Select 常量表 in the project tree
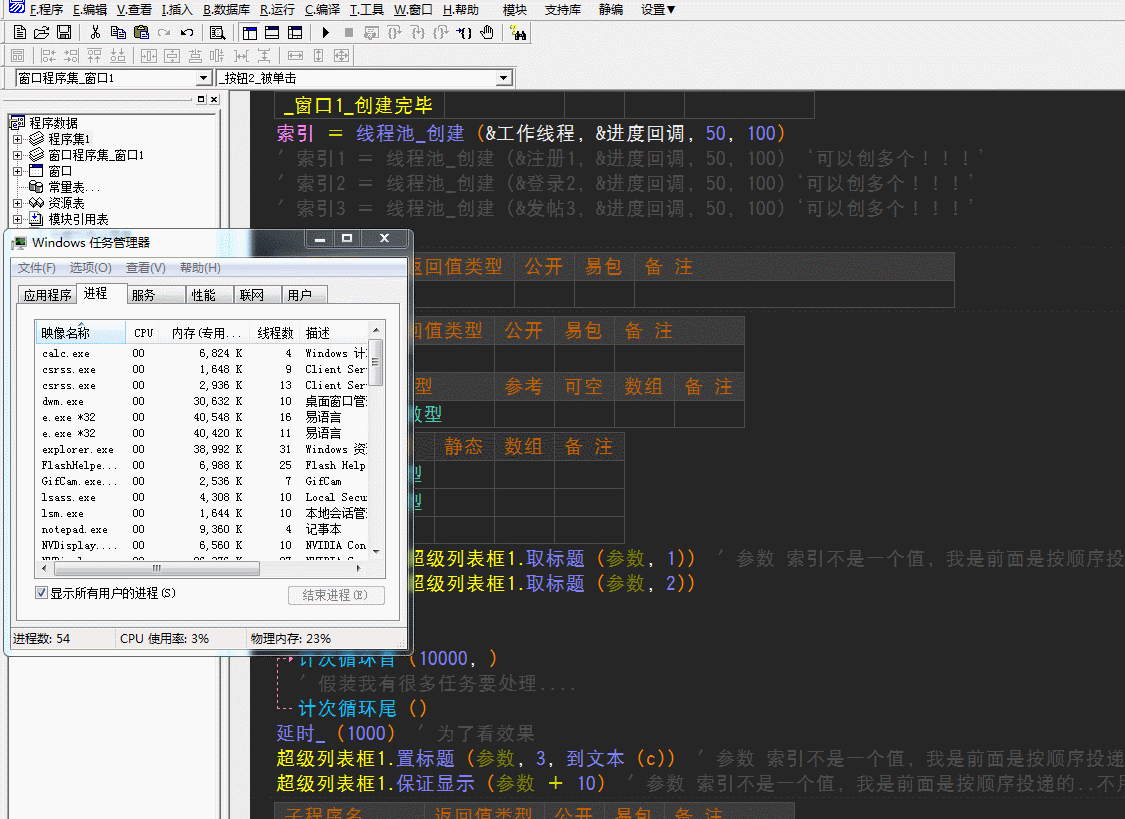1125x819 pixels. tap(73, 187)
